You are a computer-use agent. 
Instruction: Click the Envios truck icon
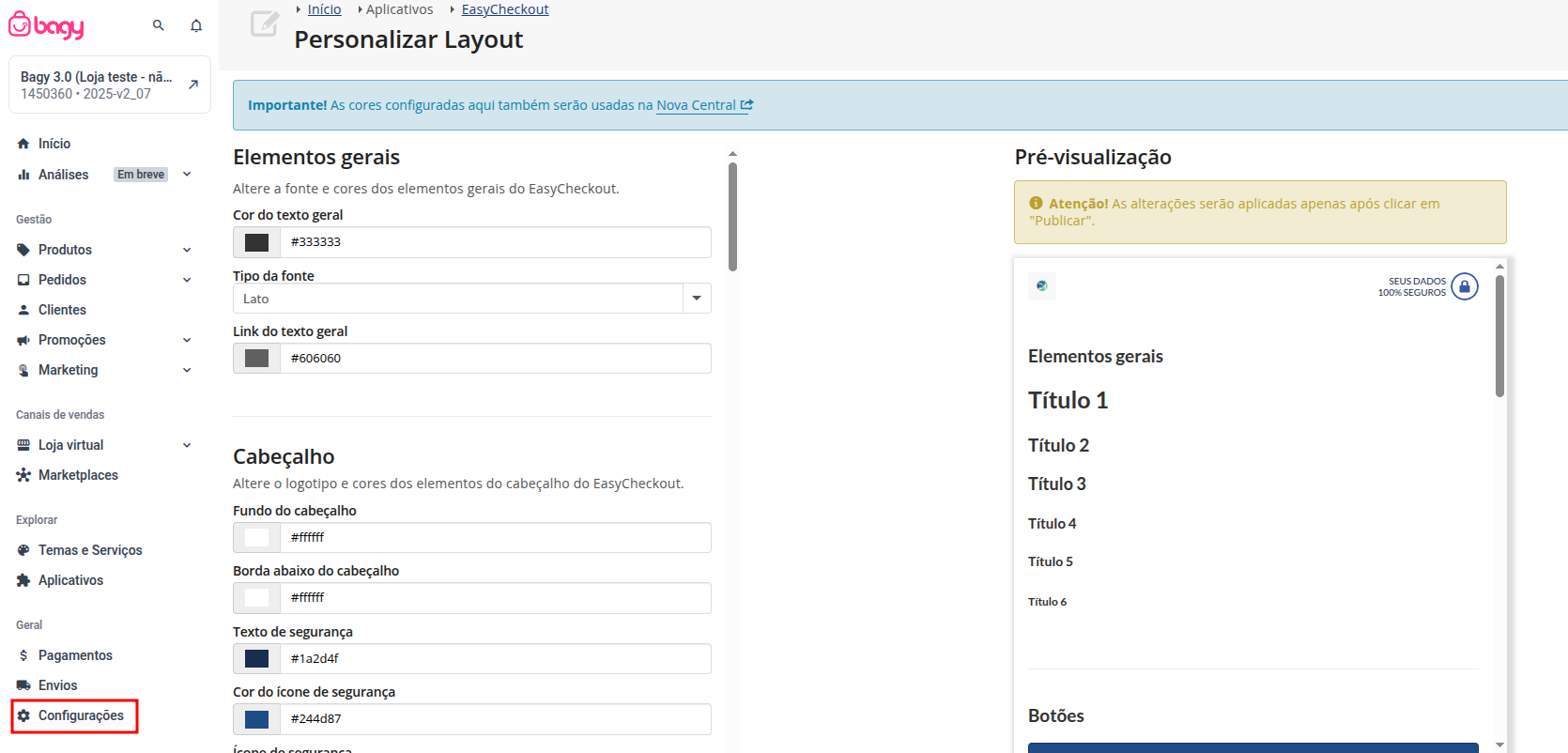(x=23, y=685)
